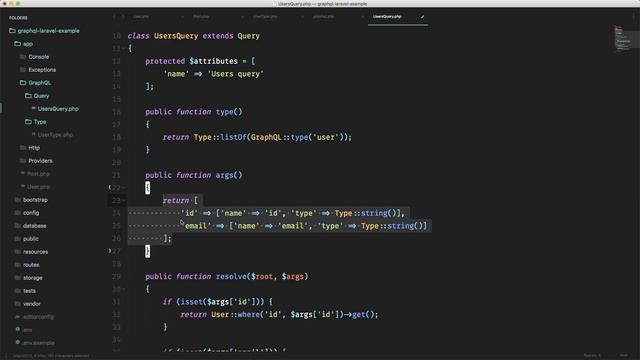Click the unsaved marker on UsersQuery.php tab
This screenshot has width=640, height=360.
[422, 17]
